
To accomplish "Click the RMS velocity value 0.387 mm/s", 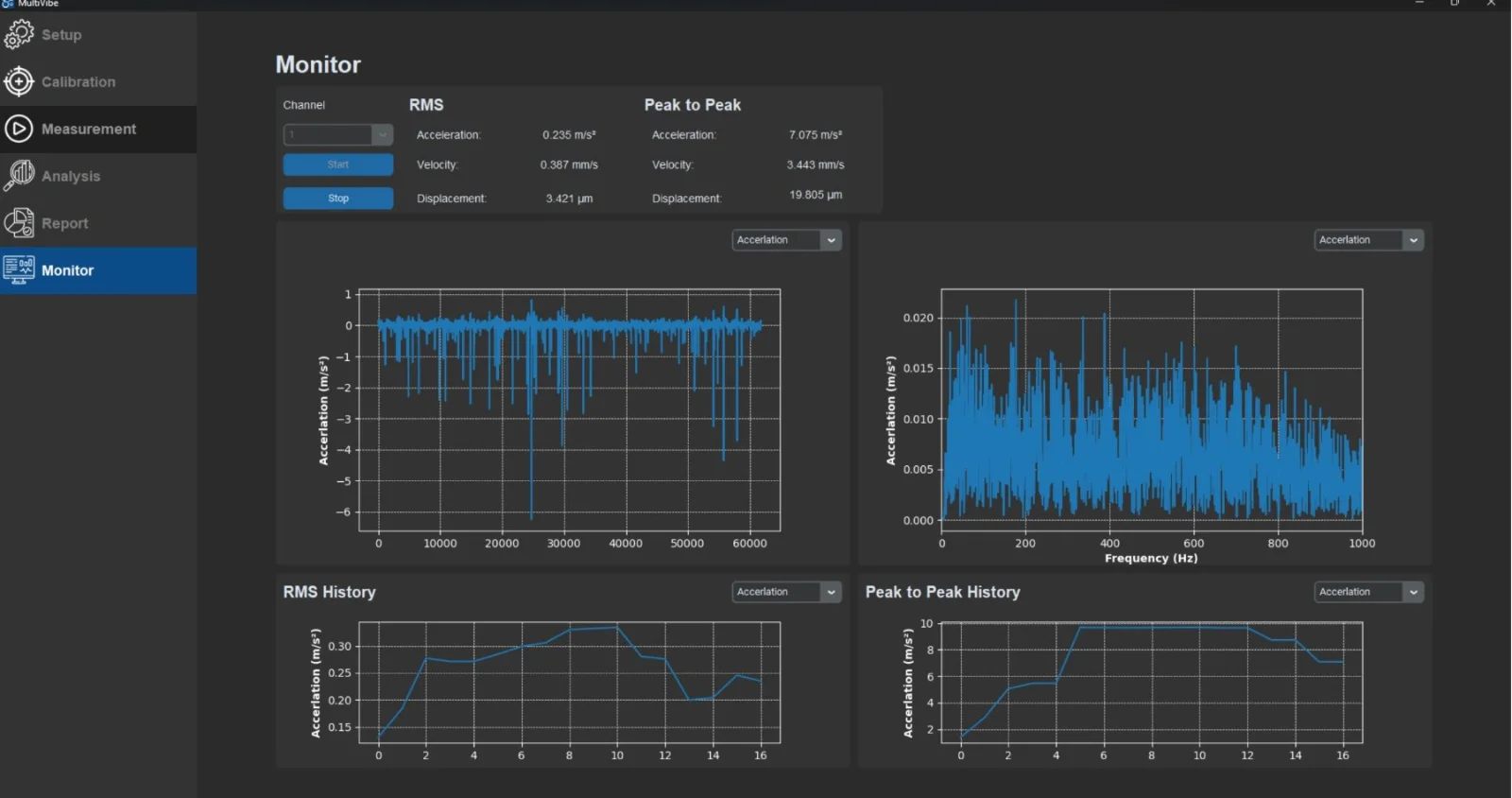I will click(569, 165).
